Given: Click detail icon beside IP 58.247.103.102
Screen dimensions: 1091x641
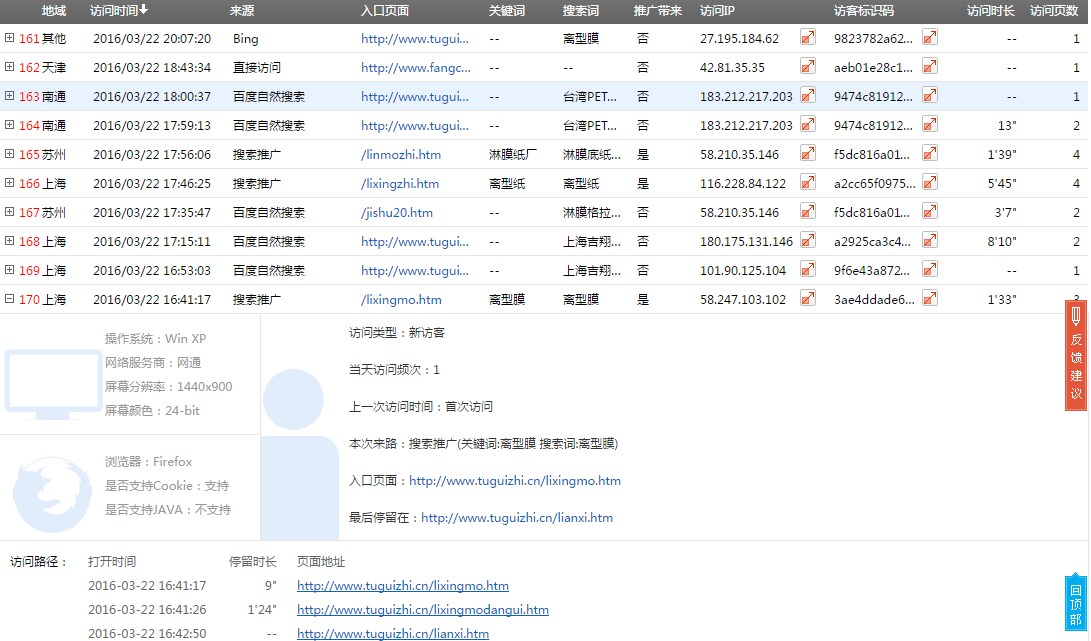Looking at the screenshot, I should 807,299.
